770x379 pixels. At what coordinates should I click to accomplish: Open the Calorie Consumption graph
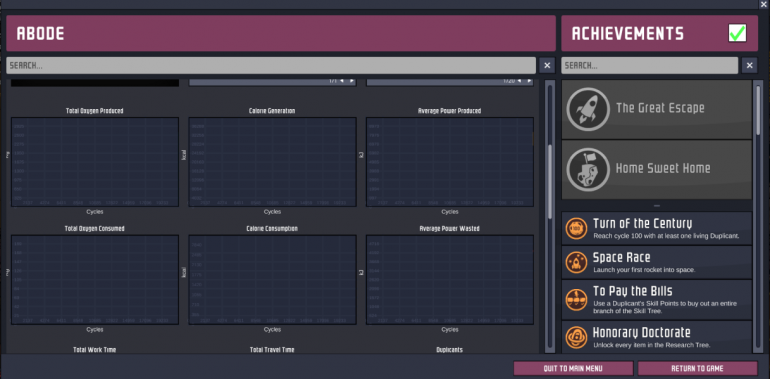coord(273,280)
